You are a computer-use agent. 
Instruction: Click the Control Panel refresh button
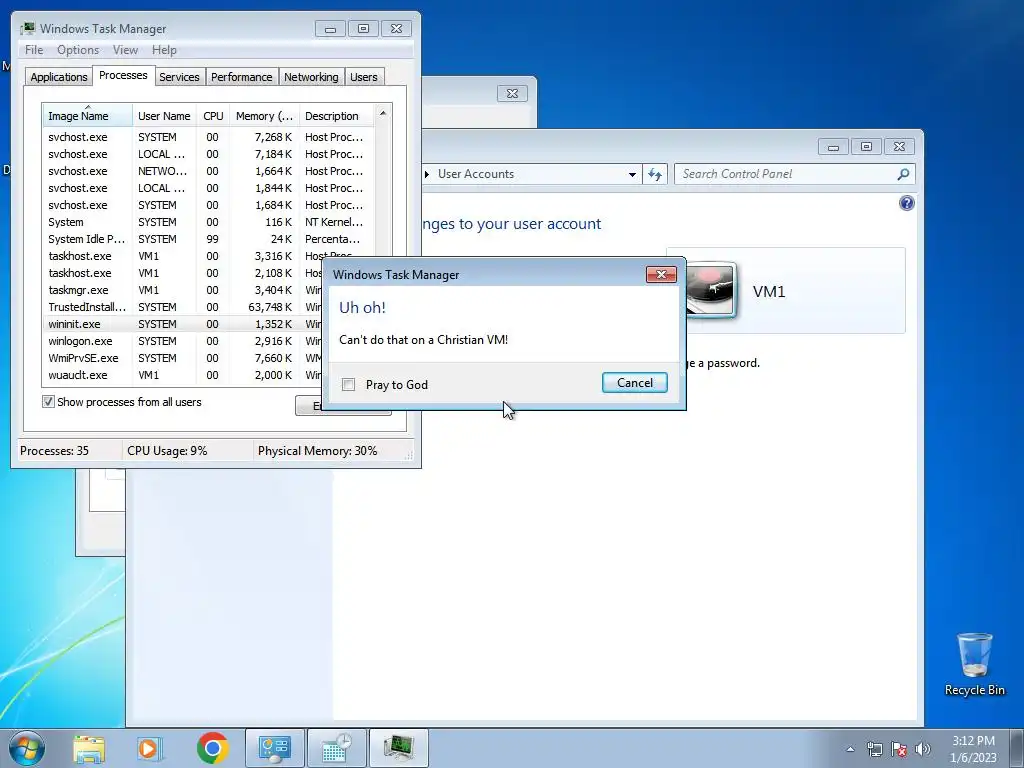655,174
